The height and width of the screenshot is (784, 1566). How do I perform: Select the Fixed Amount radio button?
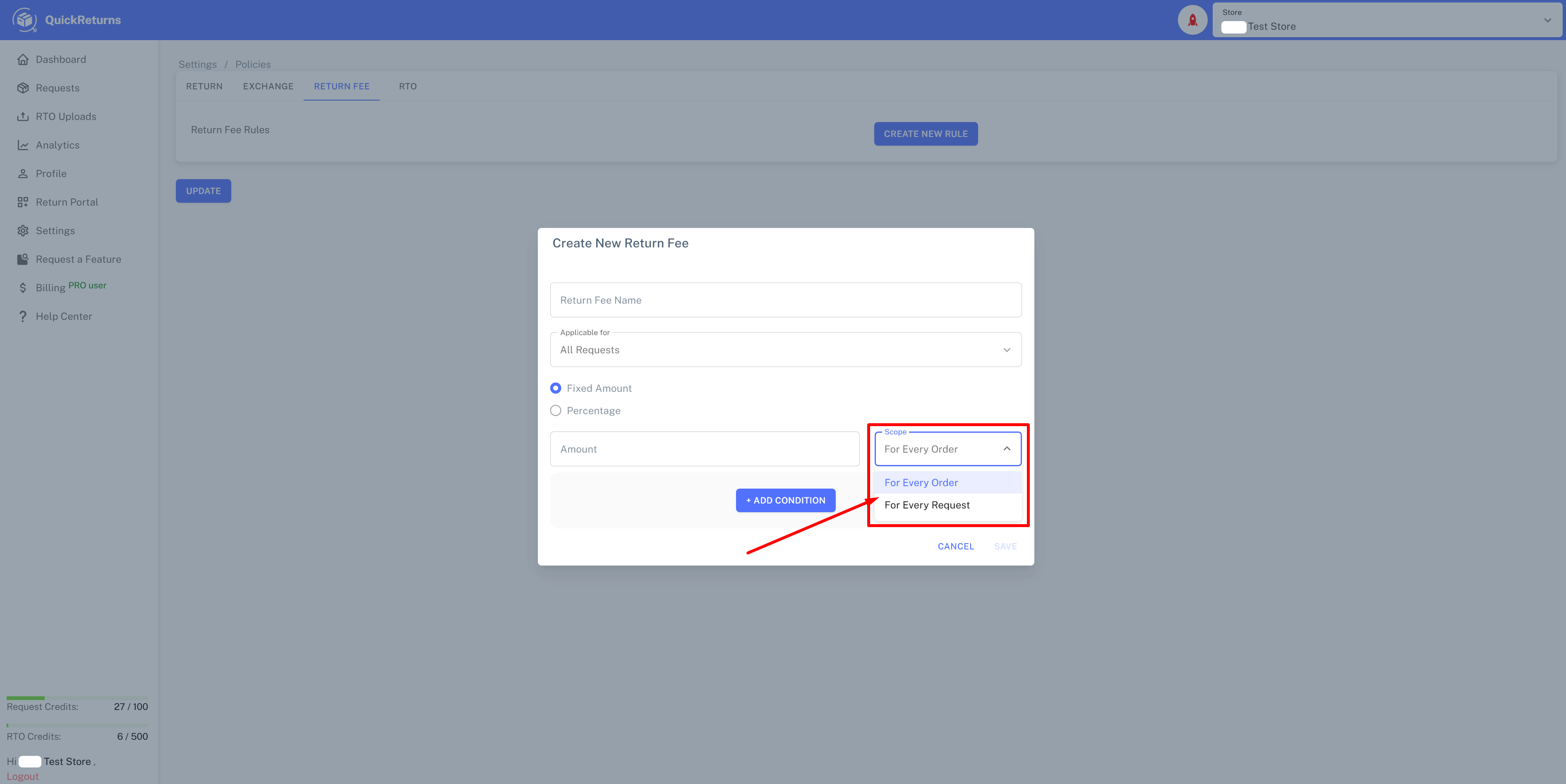[x=555, y=388]
